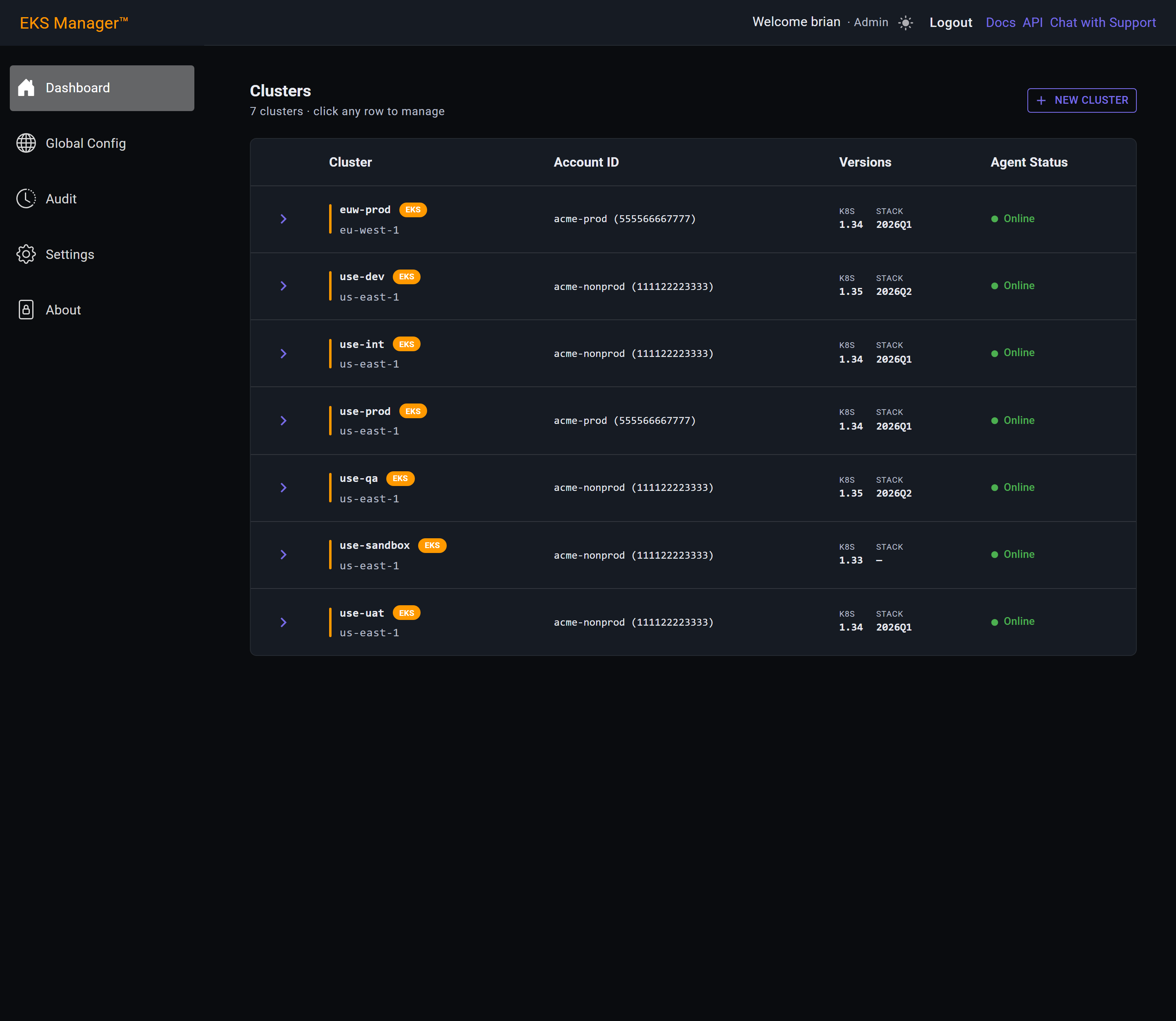Click EKS badge on use-dev
Image resolution: width=1176 pixels, height=1021 pixels.
(x=407, y=277)
